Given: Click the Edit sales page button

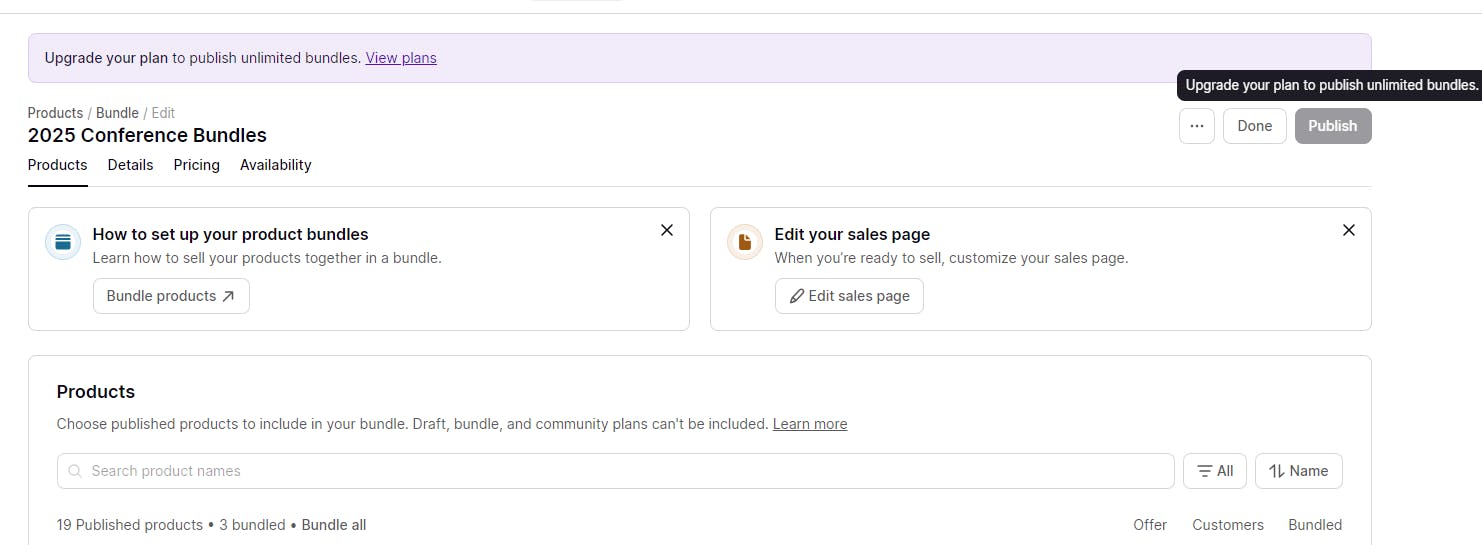Looking at the screenshot, I should tap(849, 296).
